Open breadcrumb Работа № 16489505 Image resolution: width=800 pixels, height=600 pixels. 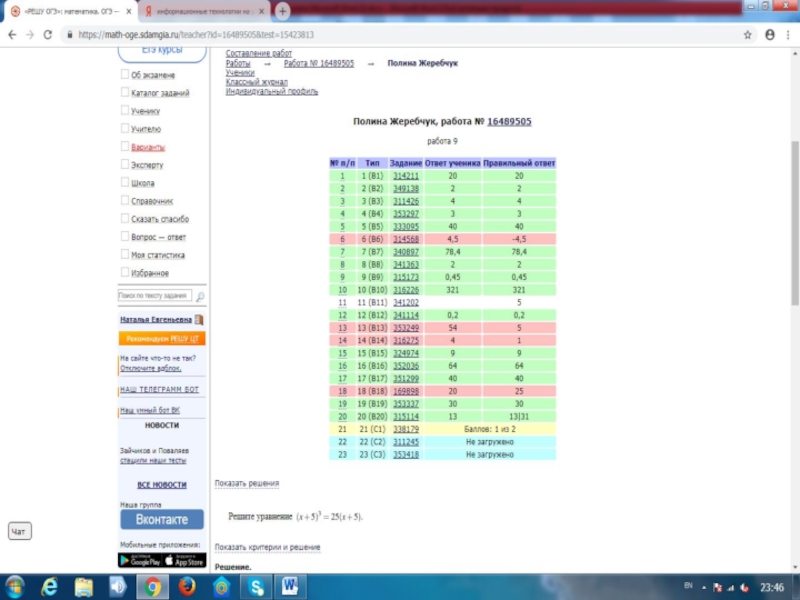[x=319, y=63]
